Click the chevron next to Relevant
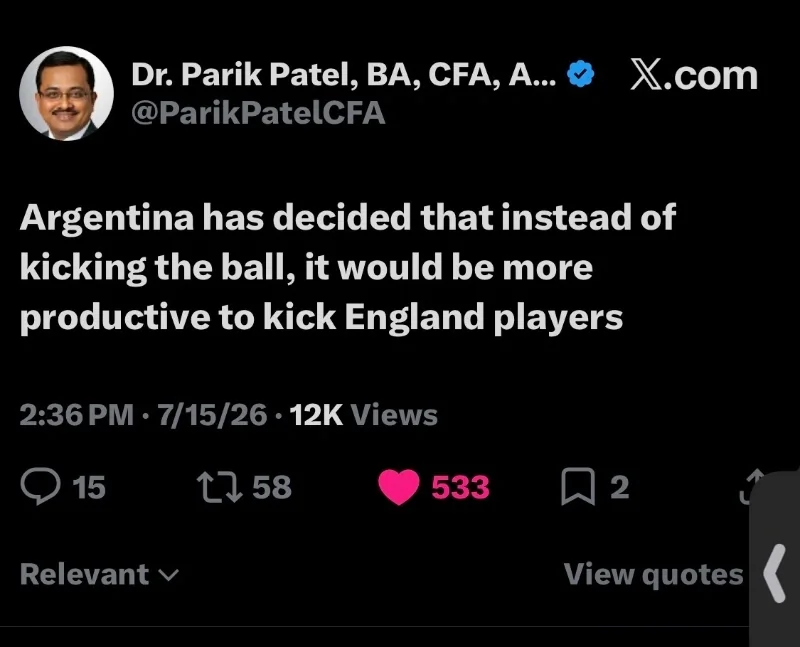 (x=169, y=576)
